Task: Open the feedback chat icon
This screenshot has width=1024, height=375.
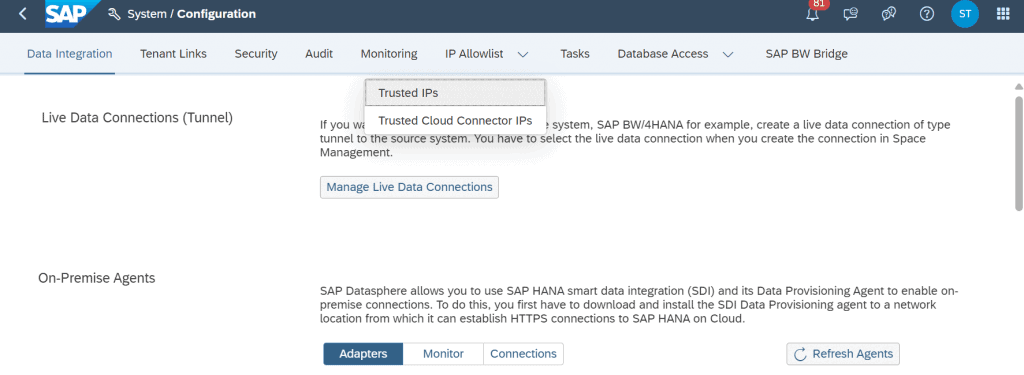Action: [850, 14]
